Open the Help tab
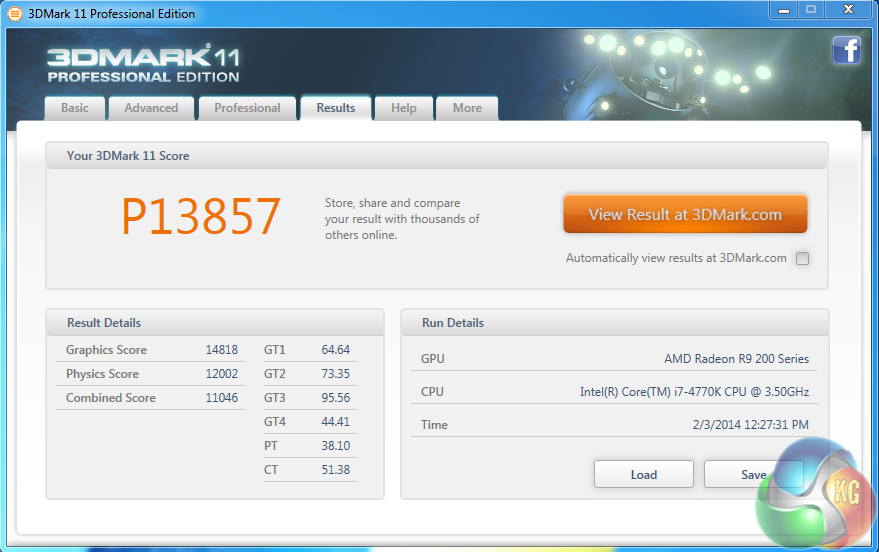The image size is (879, 552). point(404,108)
